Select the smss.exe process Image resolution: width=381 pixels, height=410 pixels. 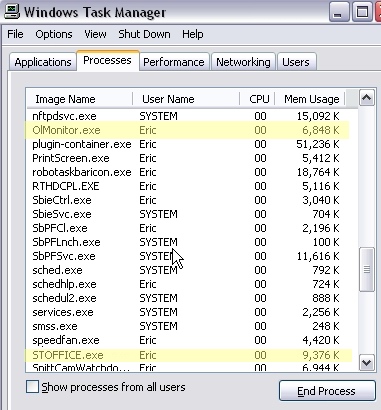187,326
